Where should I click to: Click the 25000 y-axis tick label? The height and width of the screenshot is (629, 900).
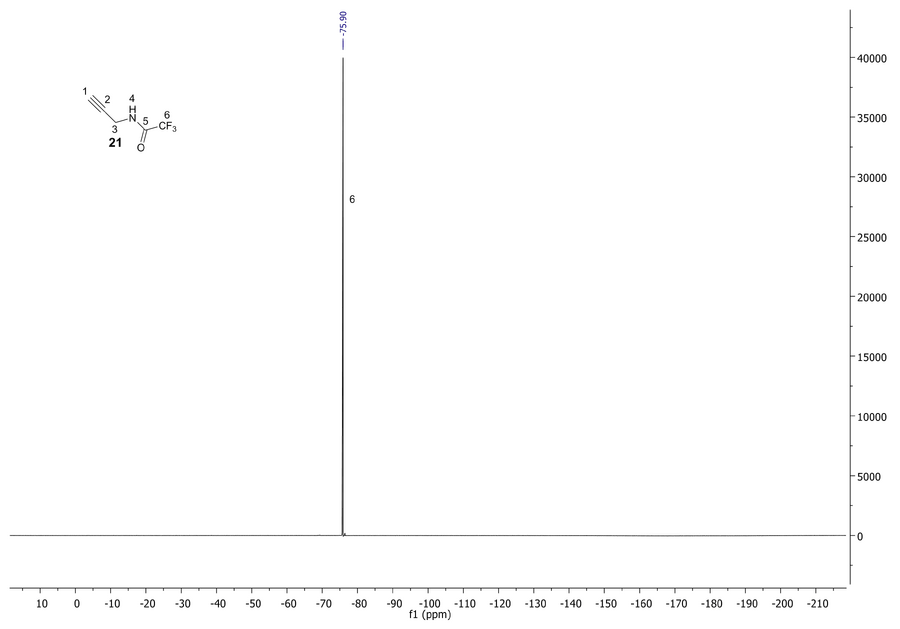tap(872, 238)
